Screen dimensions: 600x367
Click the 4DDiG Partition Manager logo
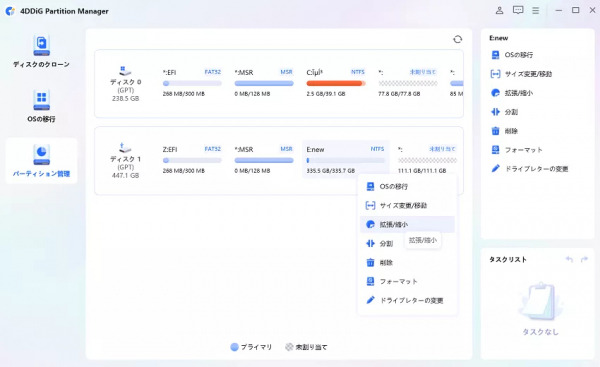point(10,11)
